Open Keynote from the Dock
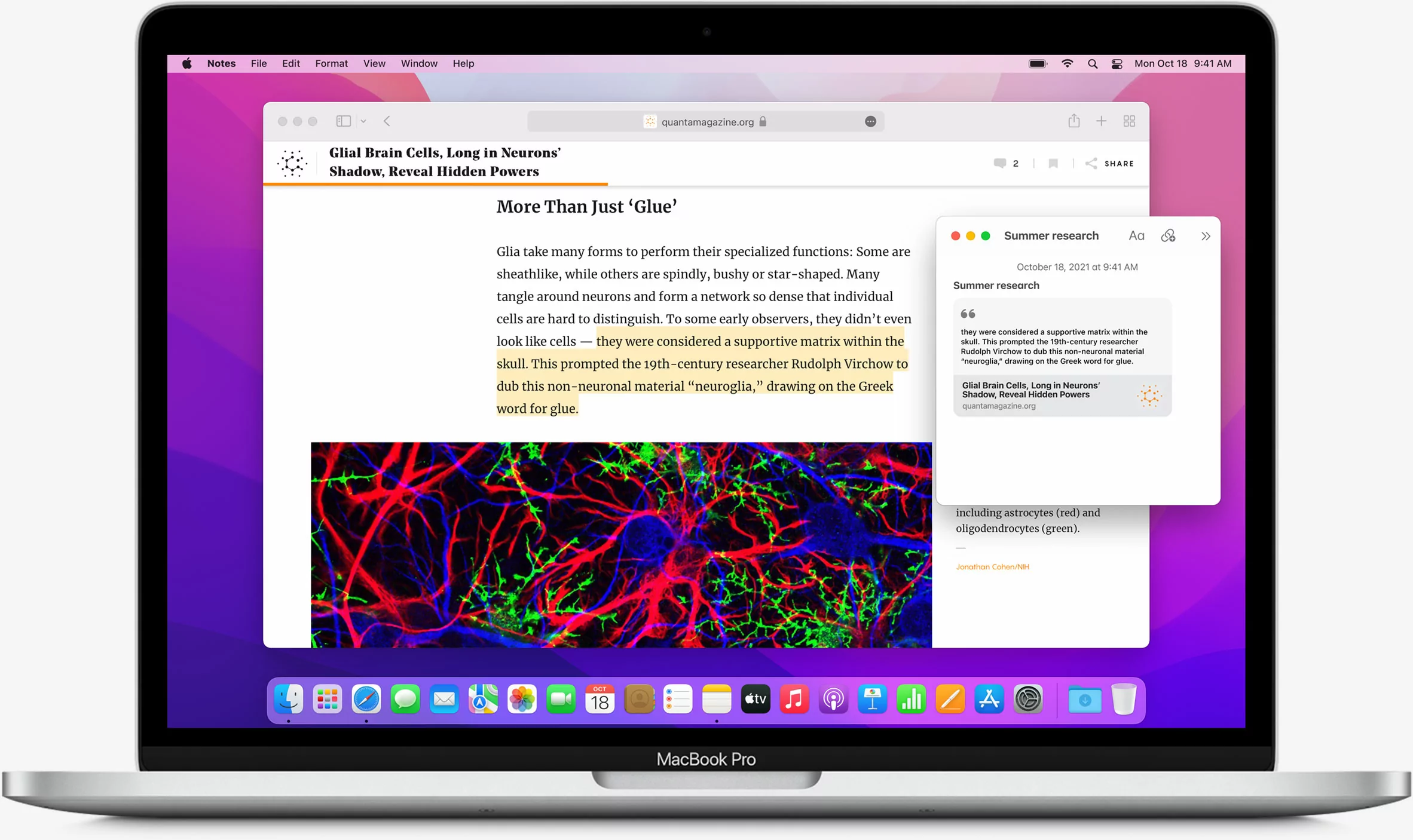Screen dimensions: 1413x840 click(x=872, y=699)
